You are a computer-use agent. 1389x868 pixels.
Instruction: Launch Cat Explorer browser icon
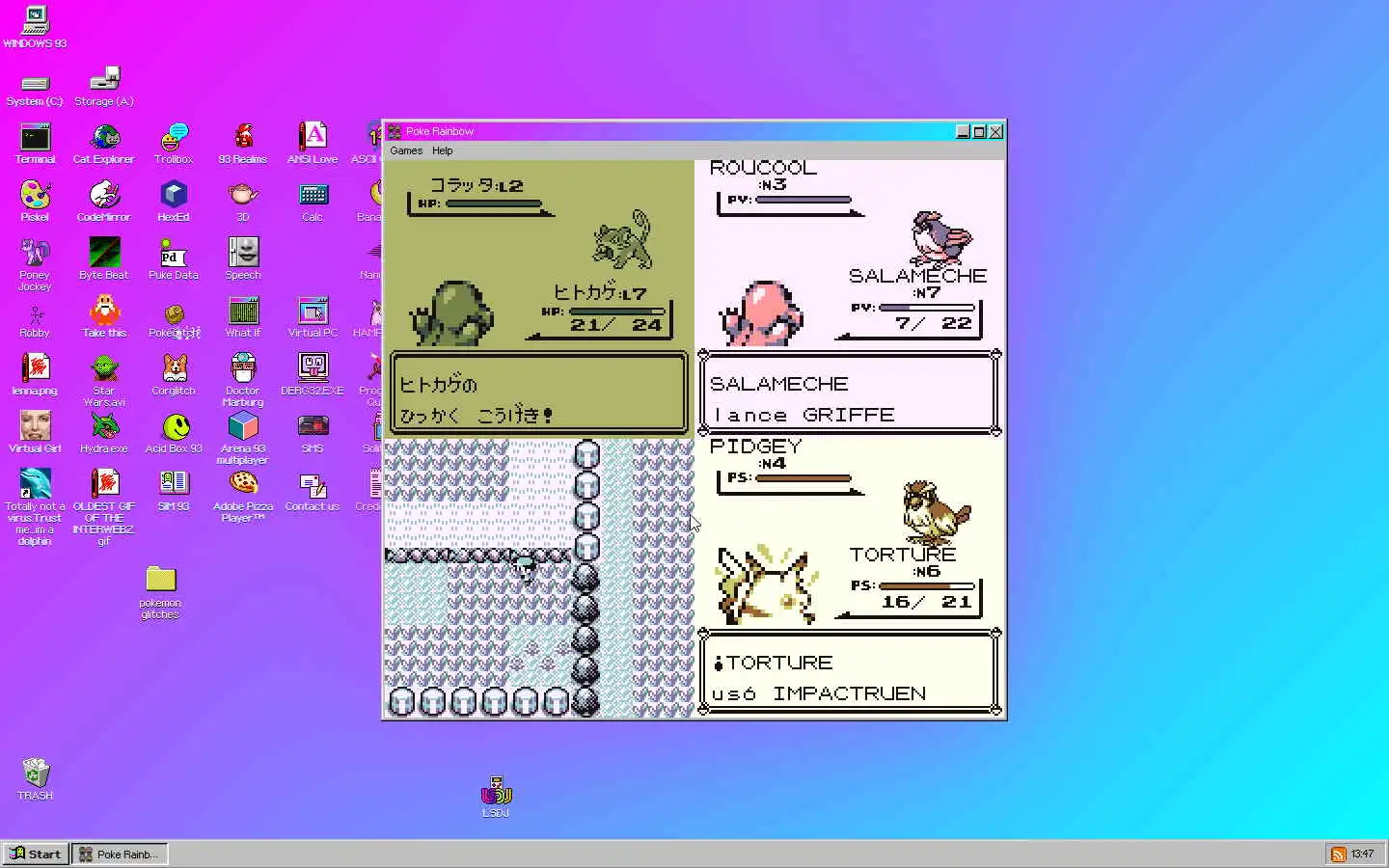[104, 145]
